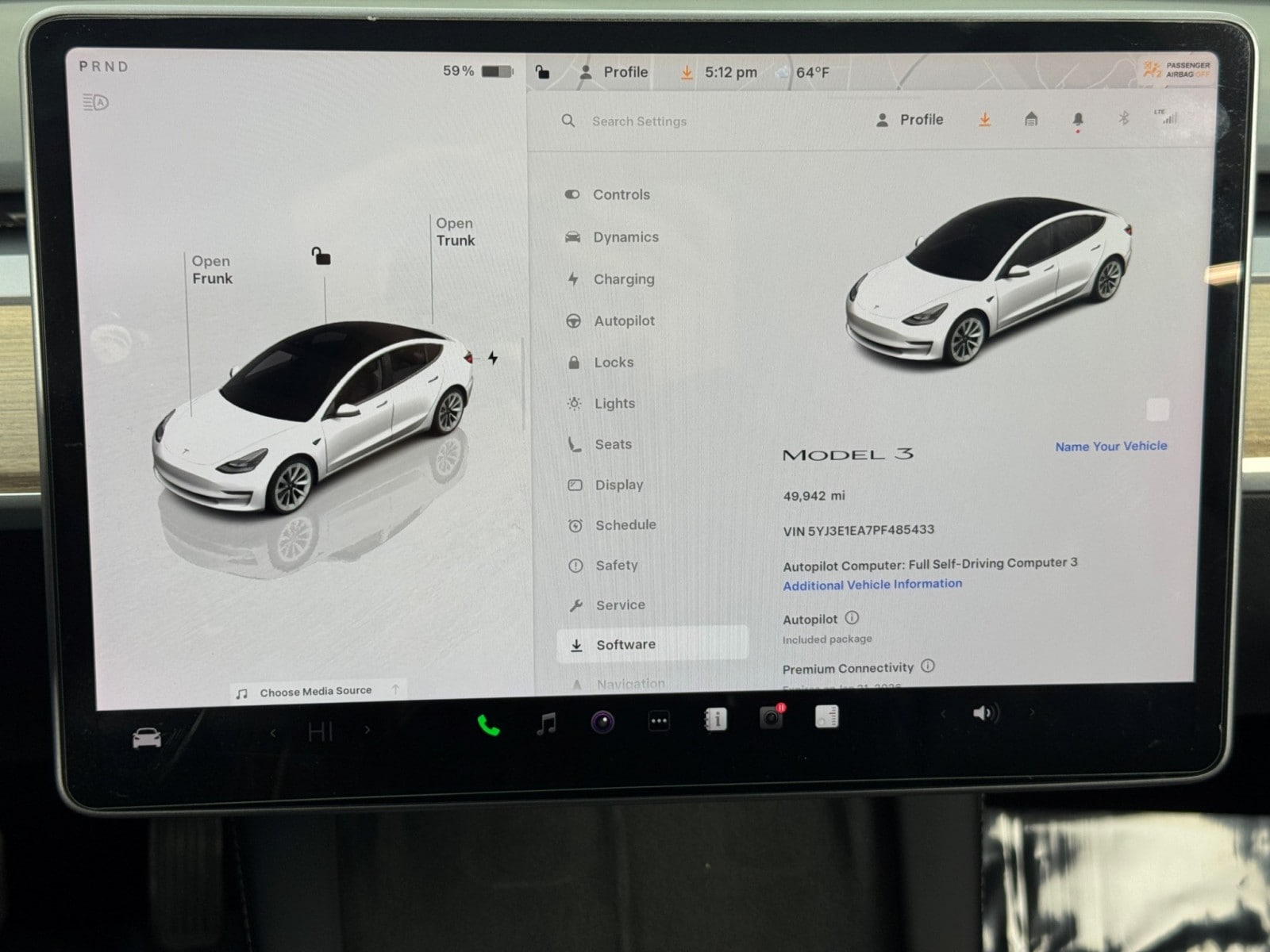Open the dashcam viewer icon
Screen dimensions: 1270x952
(x=771, y=718)
